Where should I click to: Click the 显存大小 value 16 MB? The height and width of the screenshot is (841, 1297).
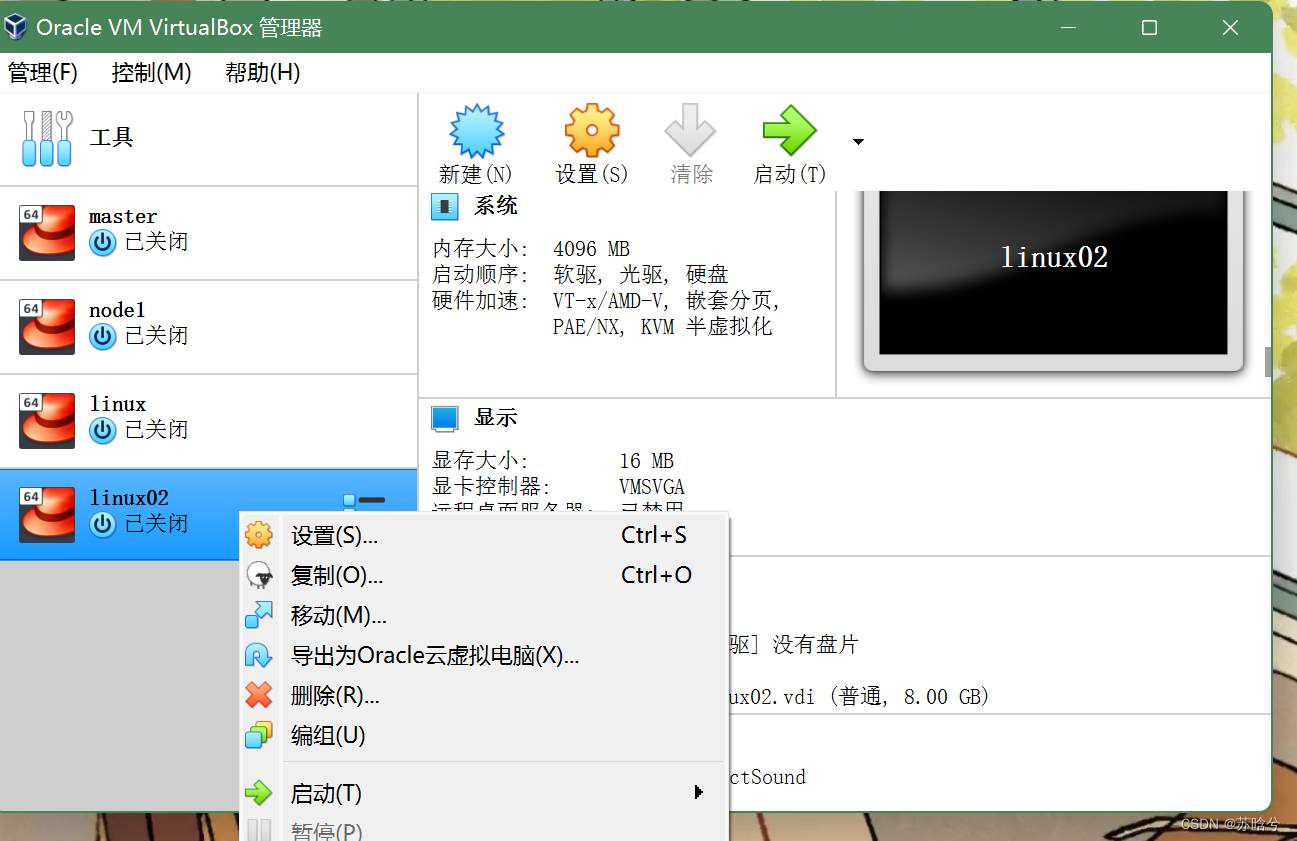pyautogui.click(x=646, y=461)
